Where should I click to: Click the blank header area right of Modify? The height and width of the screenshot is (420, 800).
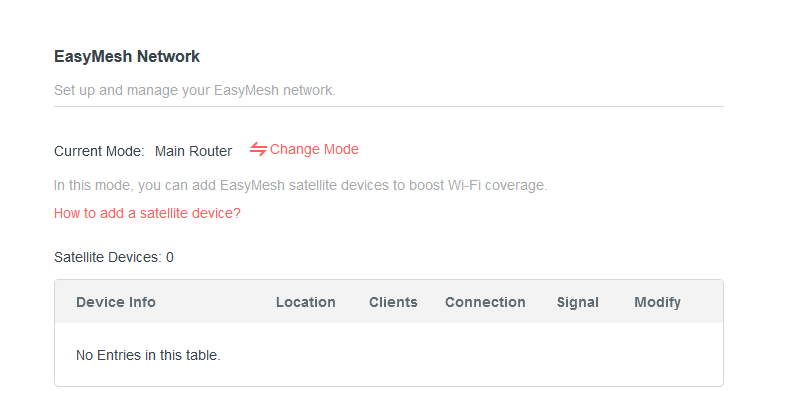703,302
